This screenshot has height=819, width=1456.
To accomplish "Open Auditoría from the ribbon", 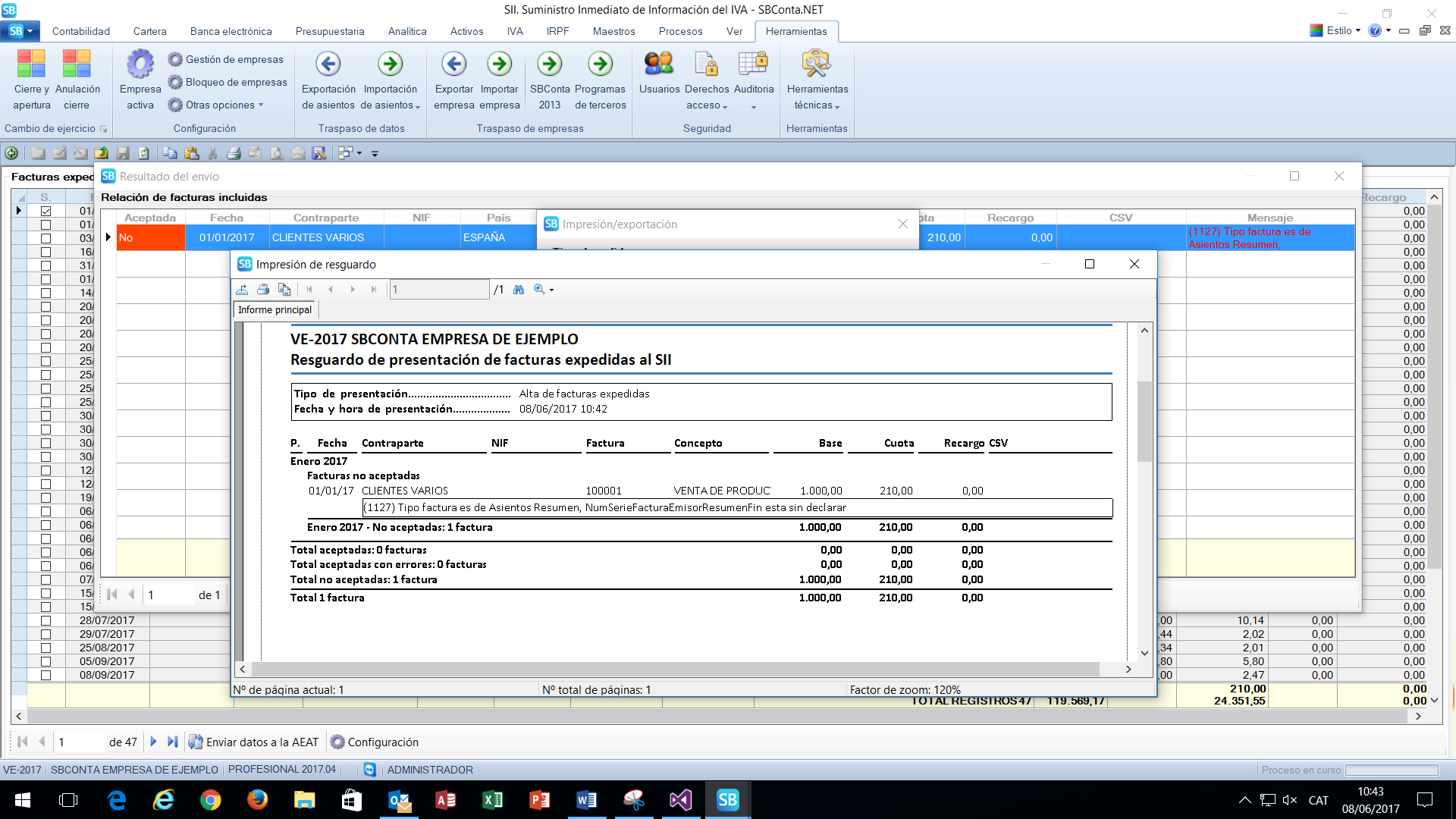I will click(x=753, y=64).
